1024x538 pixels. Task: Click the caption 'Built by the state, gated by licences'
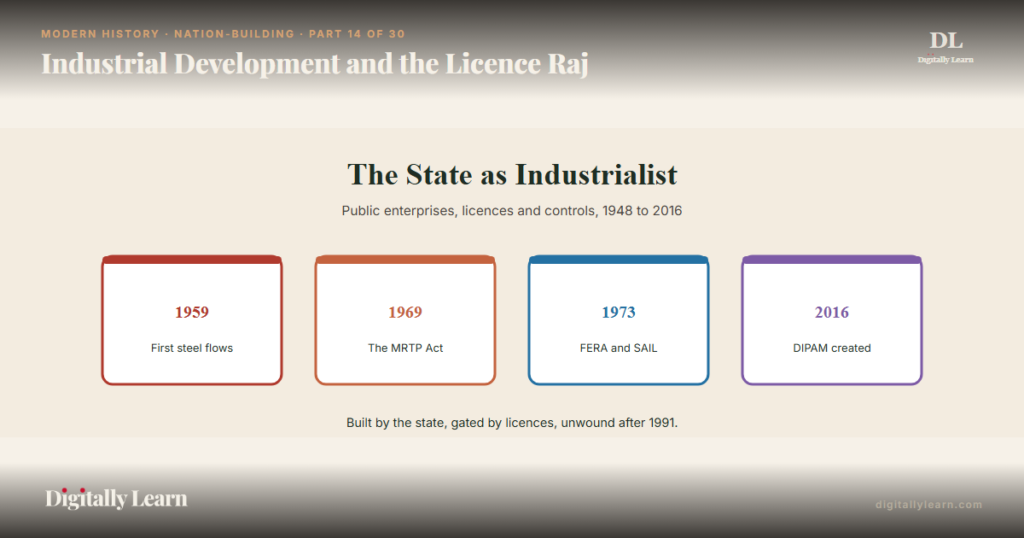[x=451, y=422]
